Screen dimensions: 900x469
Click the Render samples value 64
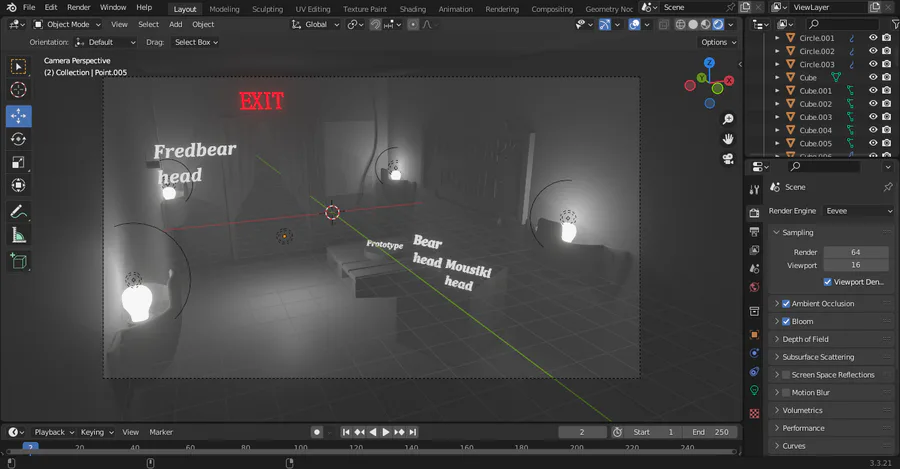pos(856,252)
